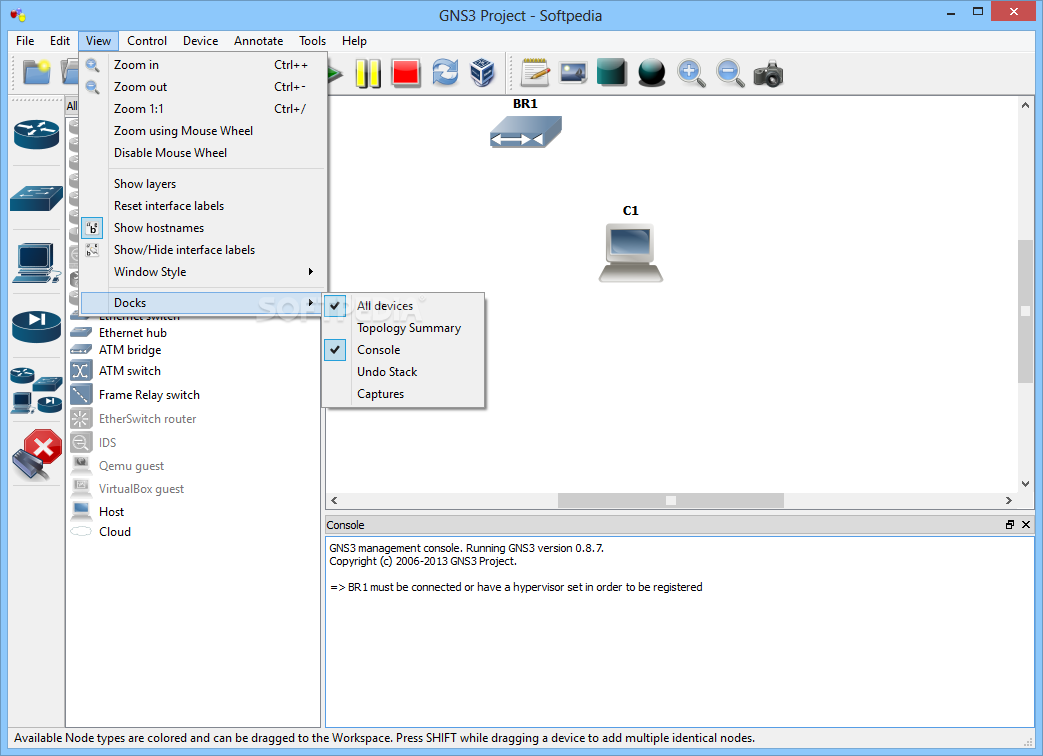Select Qemu guest in device list

(x=132, y=466)
